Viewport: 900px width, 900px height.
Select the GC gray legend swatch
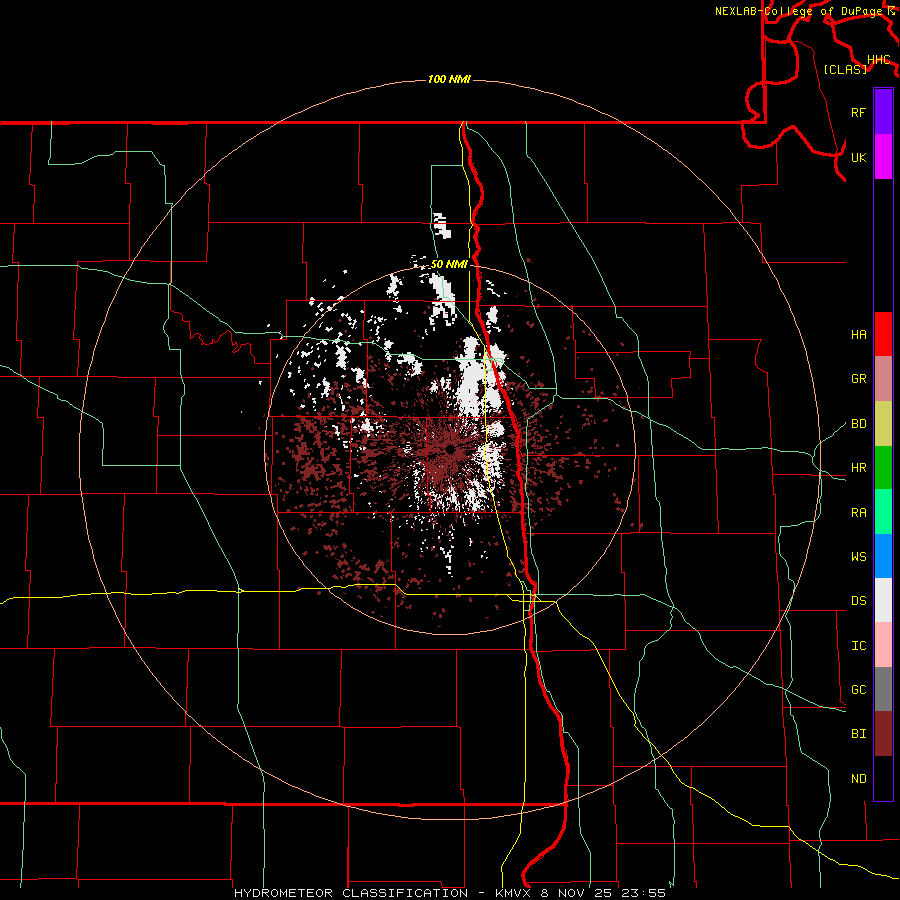883,689
